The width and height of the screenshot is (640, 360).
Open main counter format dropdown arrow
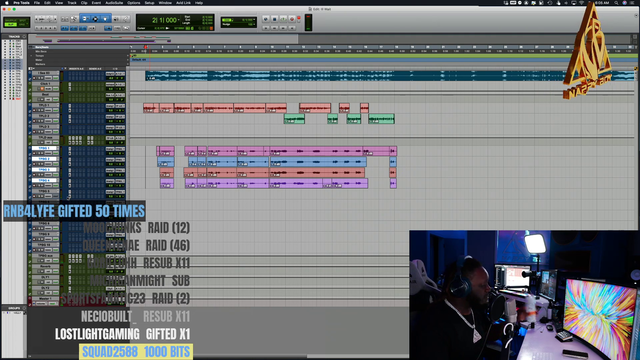point(179,20)
